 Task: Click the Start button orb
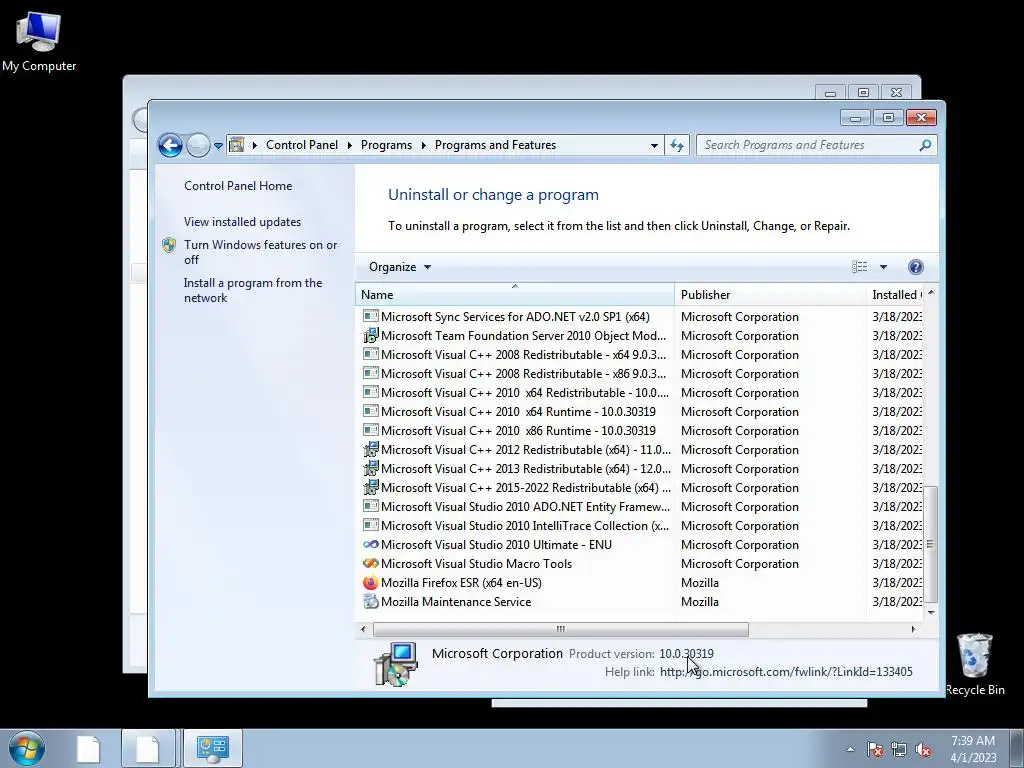27,748
